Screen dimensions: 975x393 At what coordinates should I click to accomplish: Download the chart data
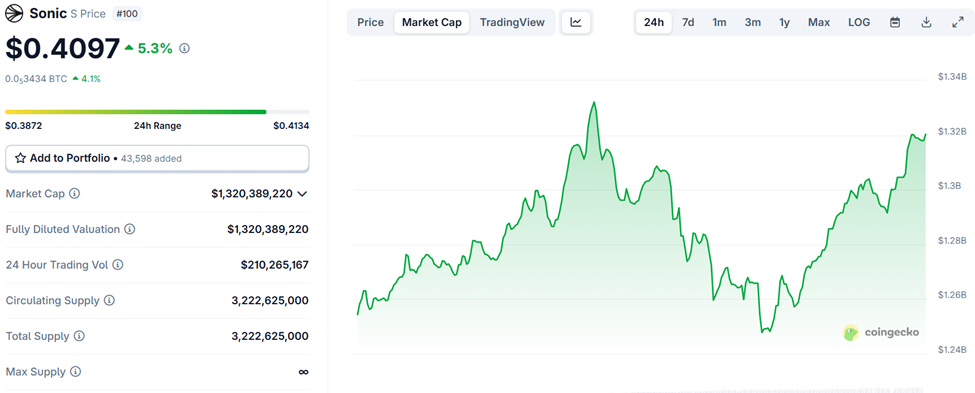click(926, 22)
